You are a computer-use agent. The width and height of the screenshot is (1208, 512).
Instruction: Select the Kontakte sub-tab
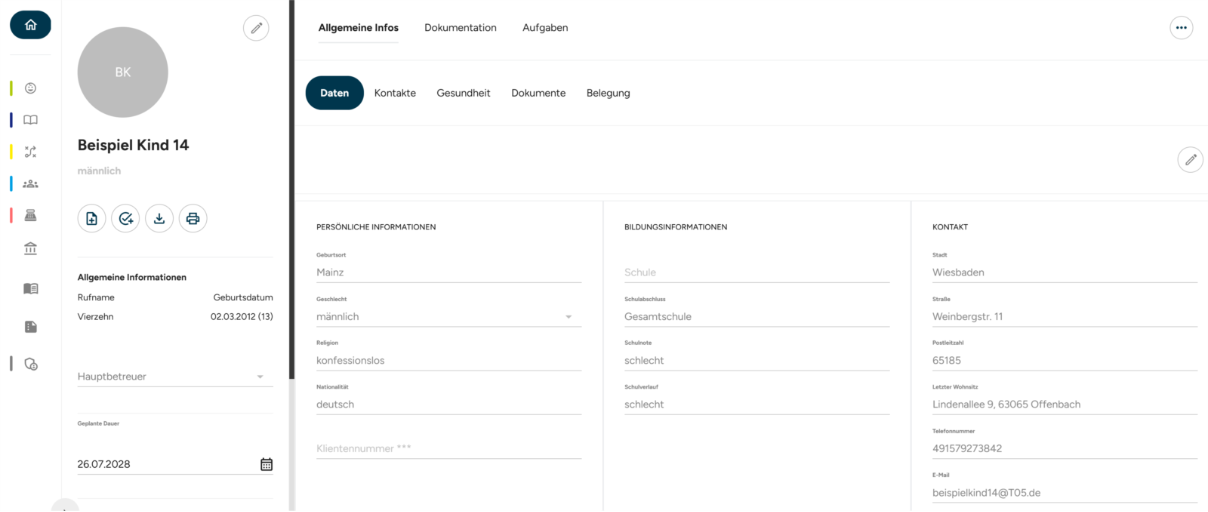tap(395, 93)
